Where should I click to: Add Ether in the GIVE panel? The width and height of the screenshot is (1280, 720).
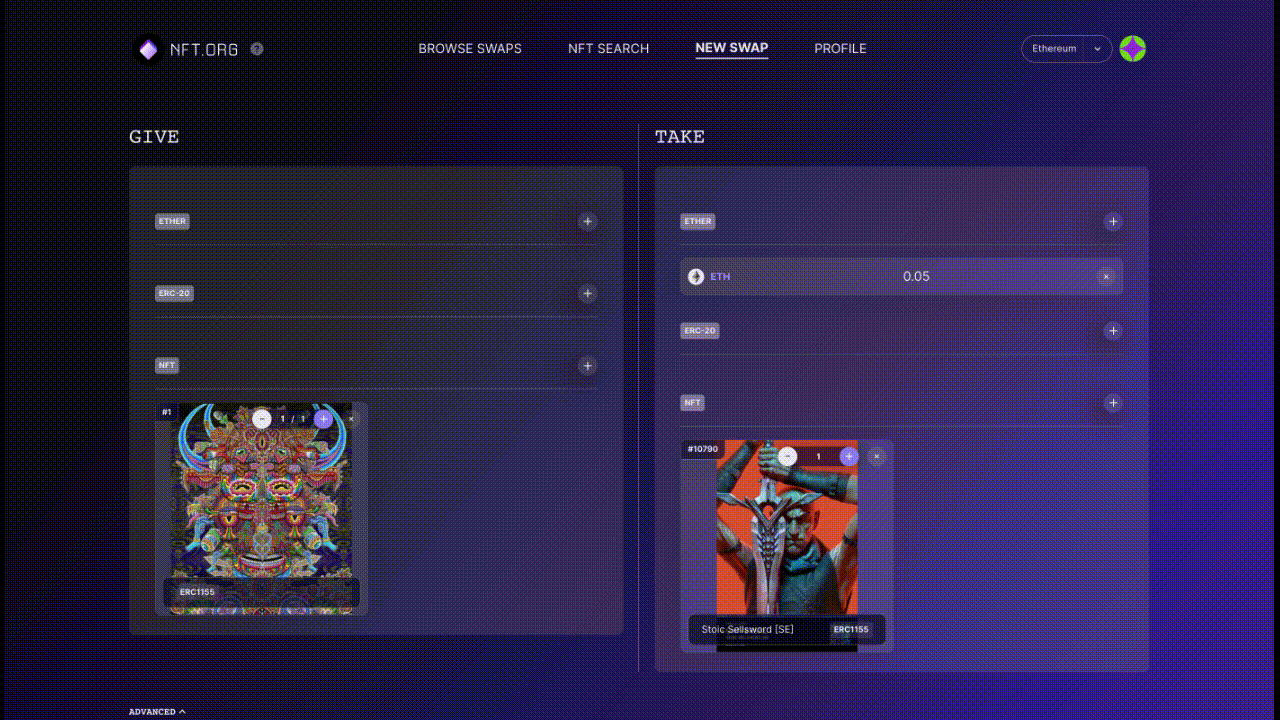588,222
